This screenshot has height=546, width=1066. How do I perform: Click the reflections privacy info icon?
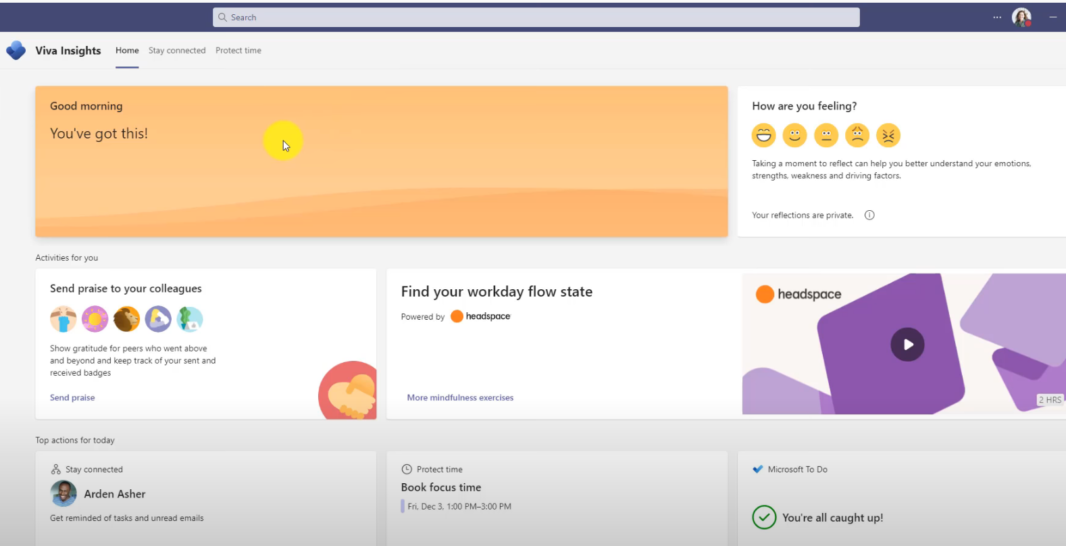click(x=869, y=215)
